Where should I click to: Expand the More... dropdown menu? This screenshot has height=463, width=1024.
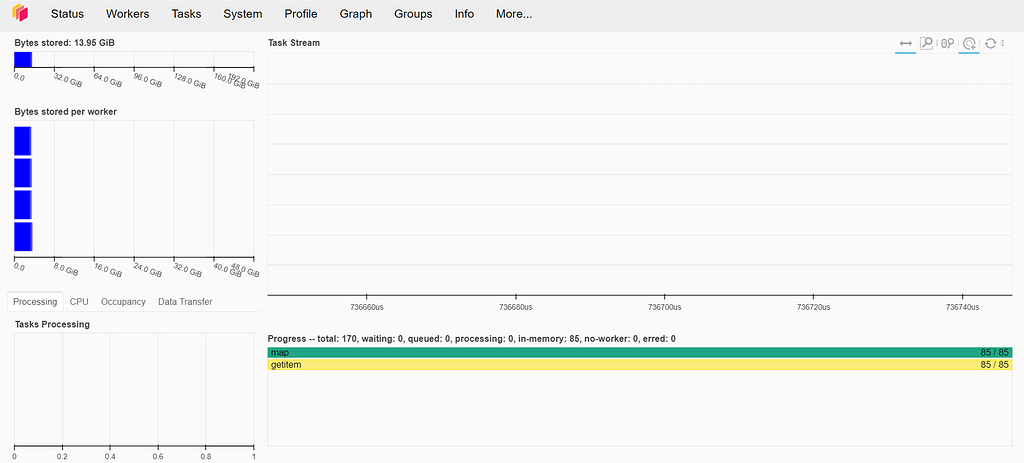coord(513,14)
